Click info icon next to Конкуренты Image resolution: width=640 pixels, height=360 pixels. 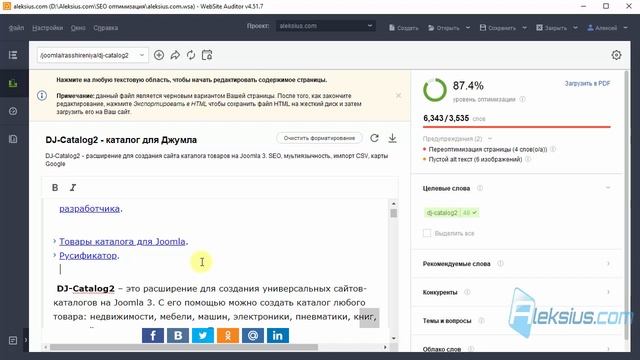(x=467, y=292)
